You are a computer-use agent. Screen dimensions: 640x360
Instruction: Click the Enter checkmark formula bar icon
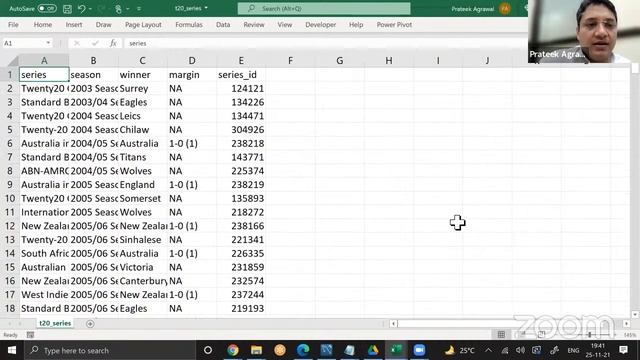click(x=95, y=43)
